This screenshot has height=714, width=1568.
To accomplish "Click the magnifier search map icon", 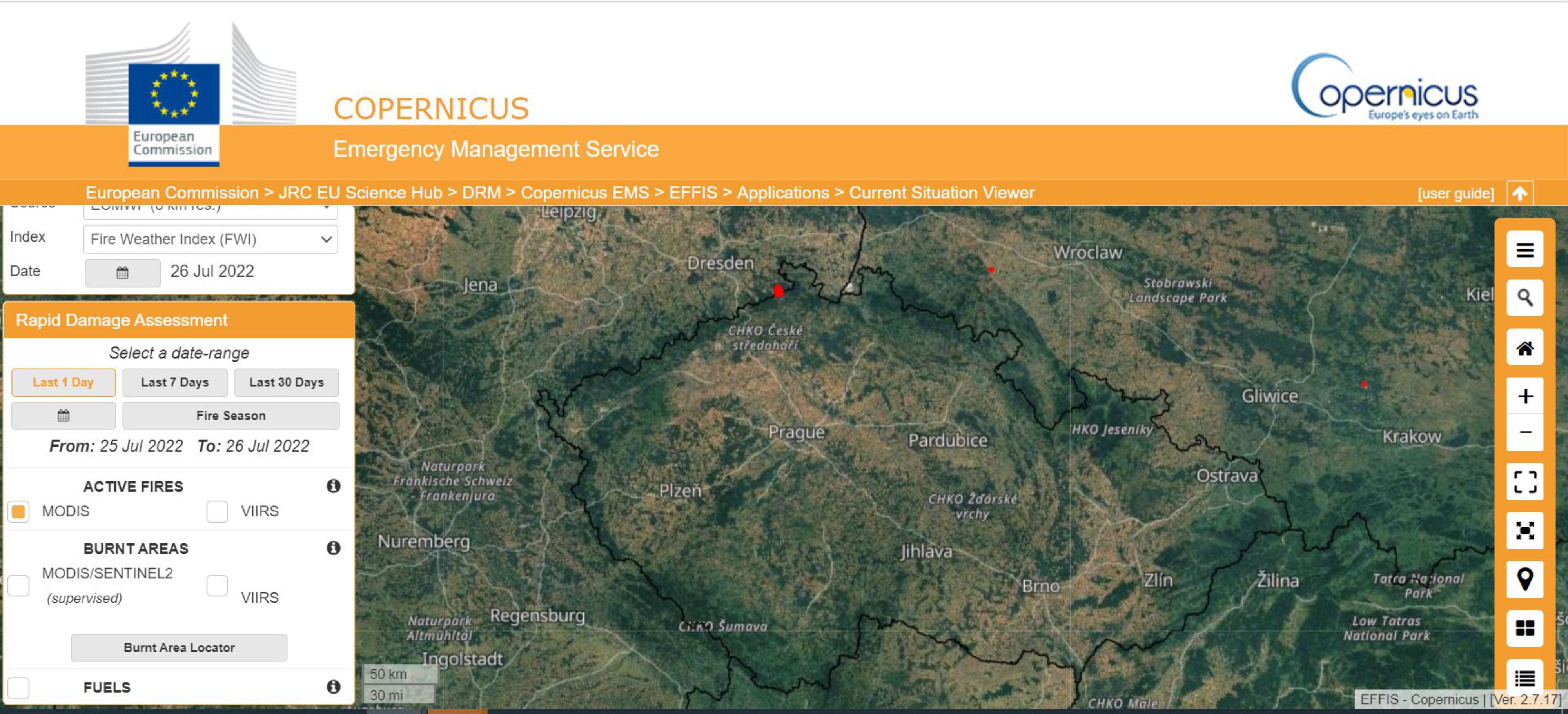I will (x=1524, y=298).
